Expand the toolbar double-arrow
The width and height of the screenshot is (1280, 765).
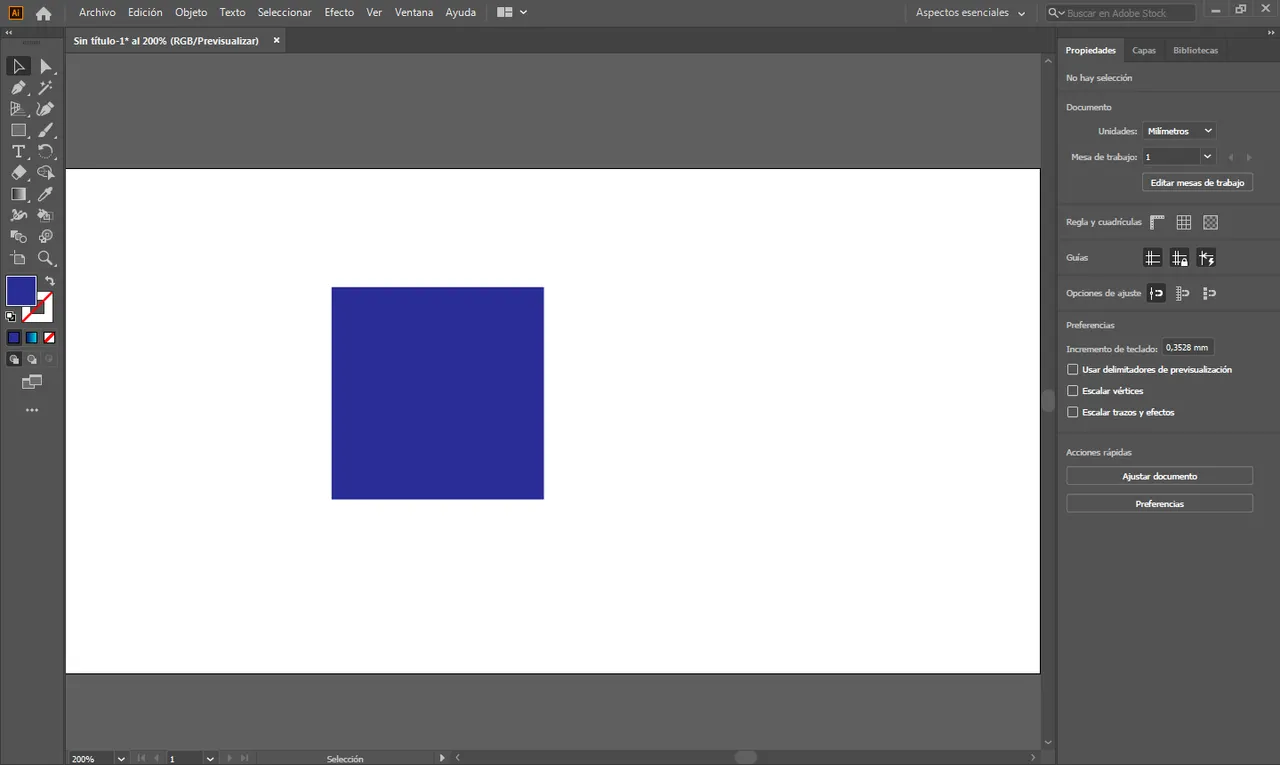[x=9, y=33]
